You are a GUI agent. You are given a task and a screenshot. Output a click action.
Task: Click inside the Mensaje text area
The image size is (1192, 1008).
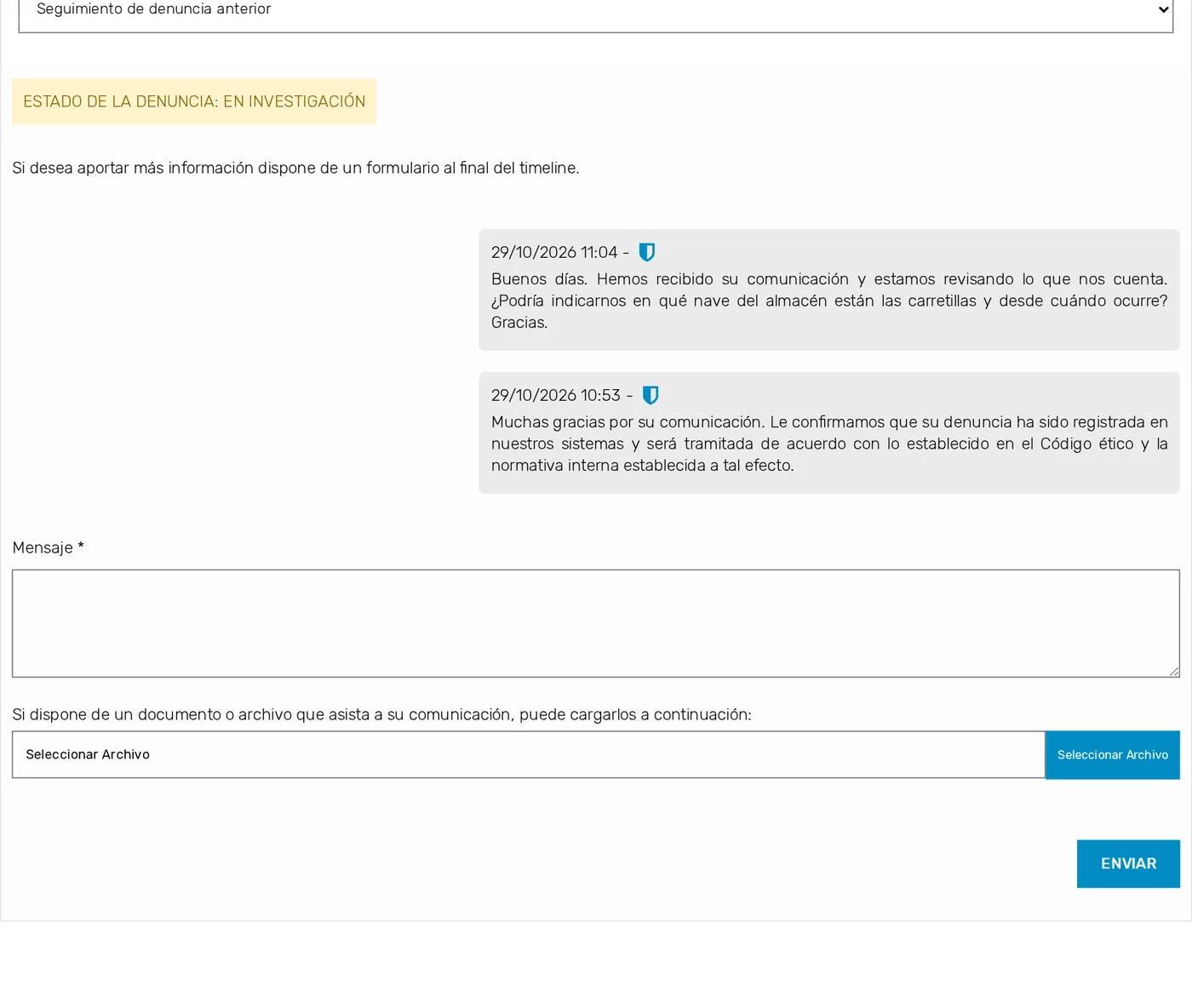click(596, 623)
